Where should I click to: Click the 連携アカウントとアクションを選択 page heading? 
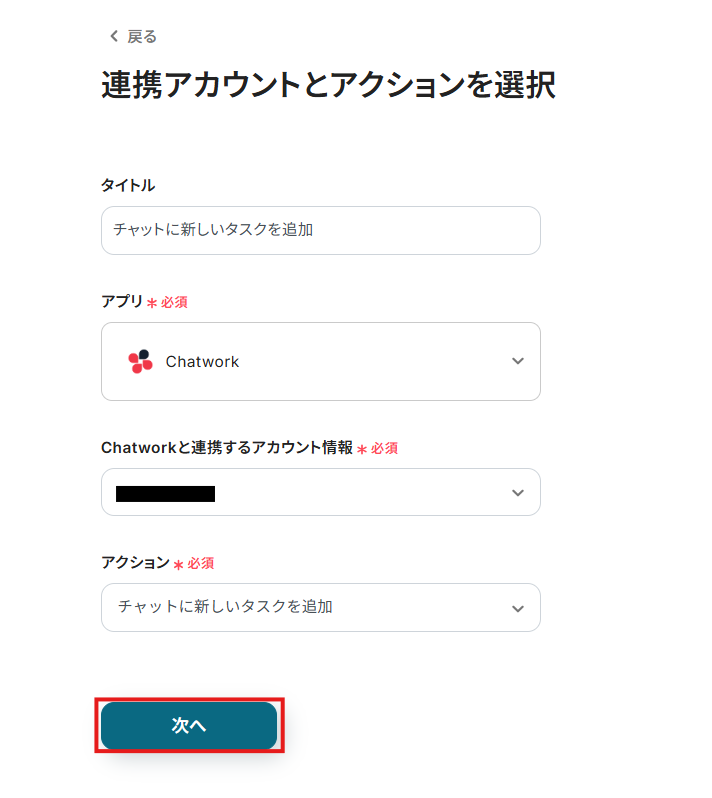[x=328, y=86]
